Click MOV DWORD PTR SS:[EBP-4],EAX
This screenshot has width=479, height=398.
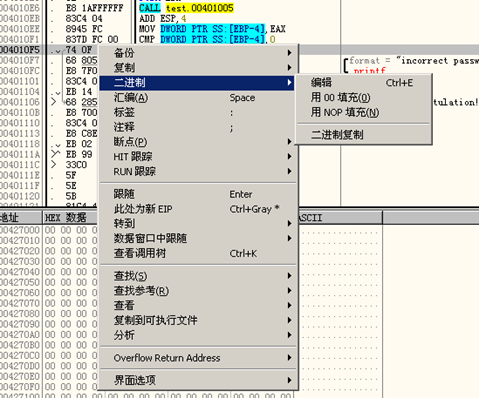(x=212, y=29)
